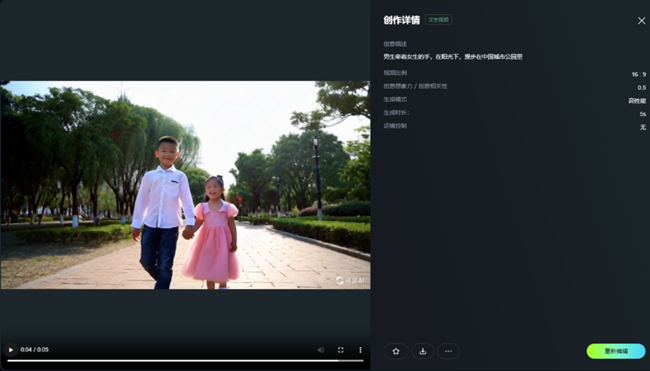Click the 可灵 AI watermark logo
This screenshot has height=371, width=650.
point(350,281)
